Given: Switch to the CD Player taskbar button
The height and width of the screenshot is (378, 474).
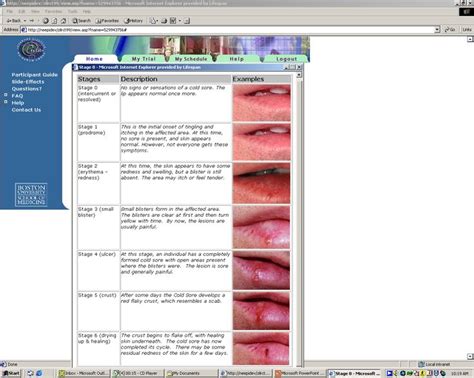Looking at the screenshot, I should click(x=138, y=373).
